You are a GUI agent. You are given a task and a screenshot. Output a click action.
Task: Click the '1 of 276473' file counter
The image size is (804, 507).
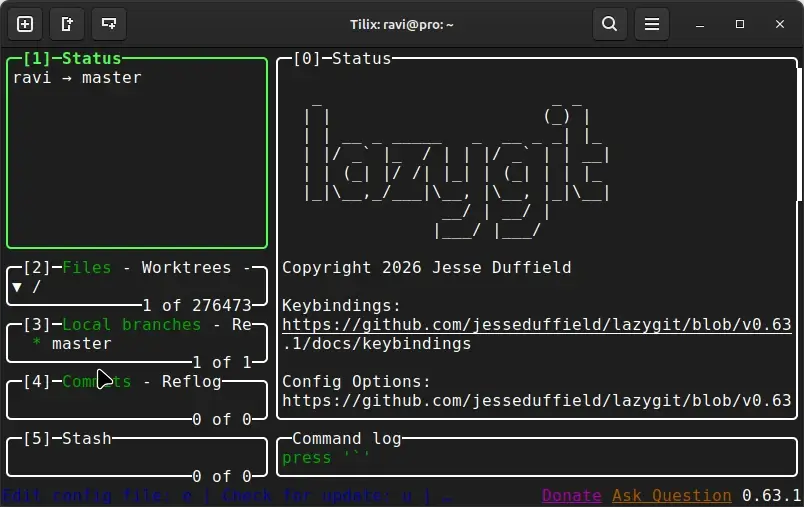click(196, 306)
